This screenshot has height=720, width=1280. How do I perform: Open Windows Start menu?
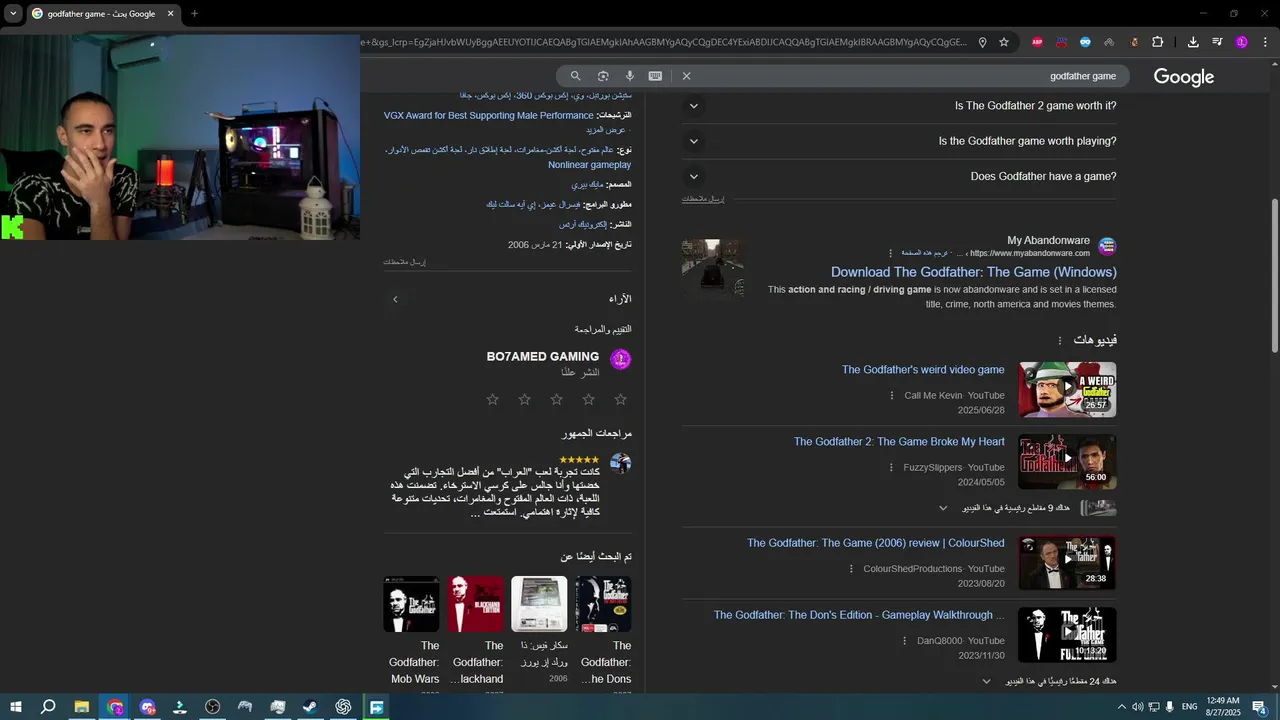(16, 707)
